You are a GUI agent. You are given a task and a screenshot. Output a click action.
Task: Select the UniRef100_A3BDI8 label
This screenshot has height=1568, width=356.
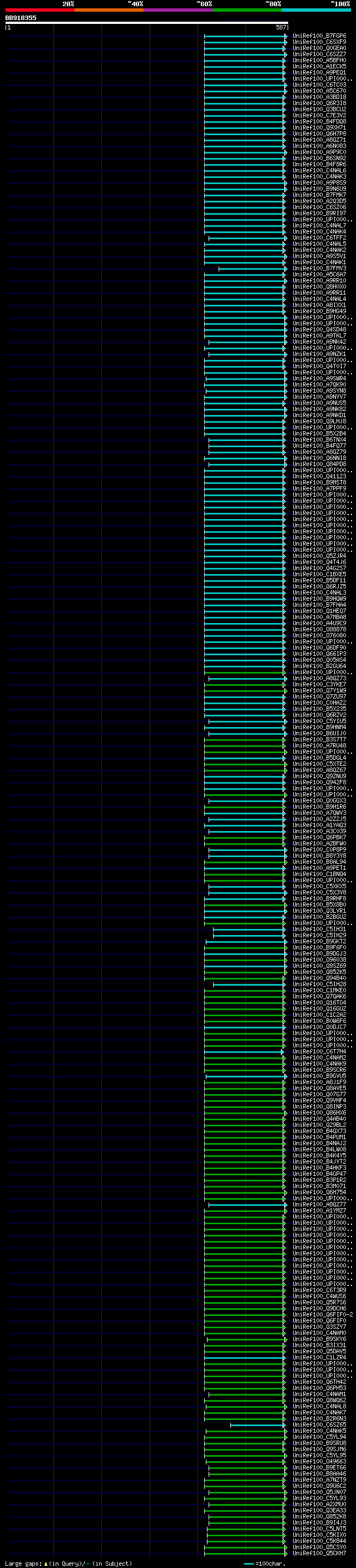[x=319, y=97]
